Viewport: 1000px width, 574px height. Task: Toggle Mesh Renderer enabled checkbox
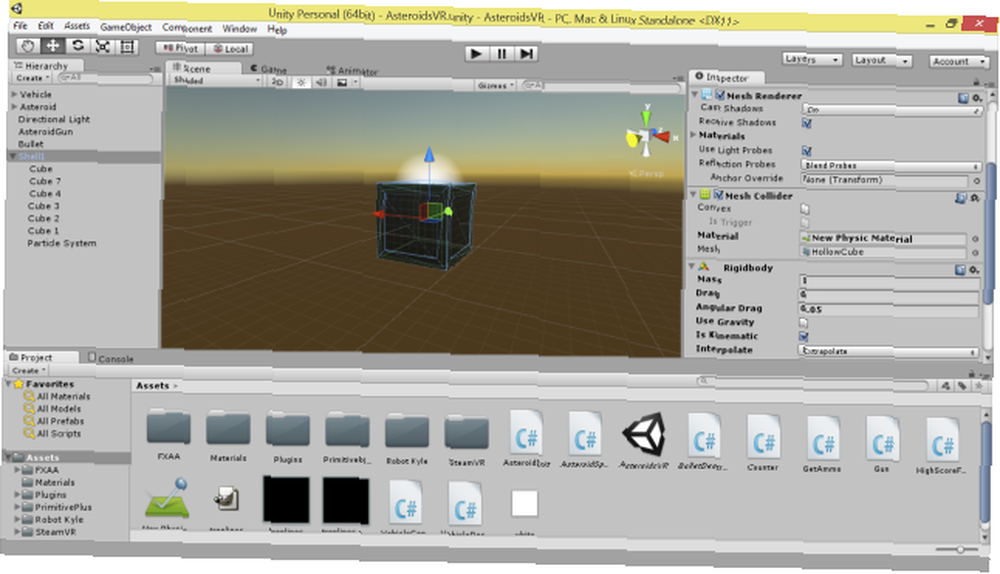click(720, 95)
